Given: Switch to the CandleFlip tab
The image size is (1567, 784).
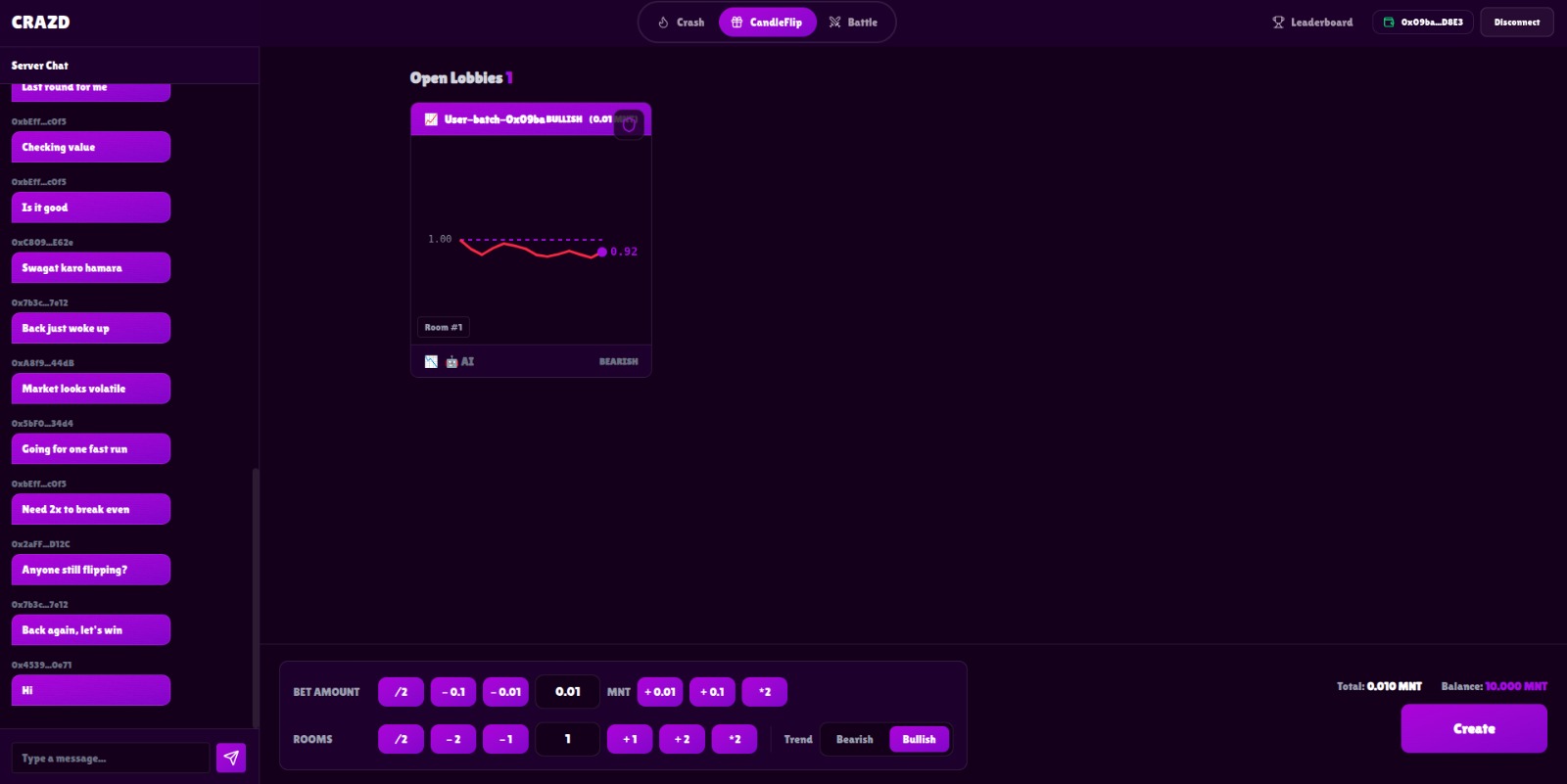Looking at the screenshot, I should (x=767, y=23).
